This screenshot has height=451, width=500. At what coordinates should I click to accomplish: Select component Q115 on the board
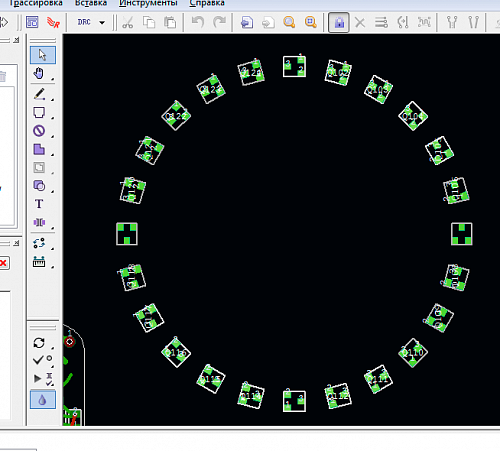coord(211,379)
